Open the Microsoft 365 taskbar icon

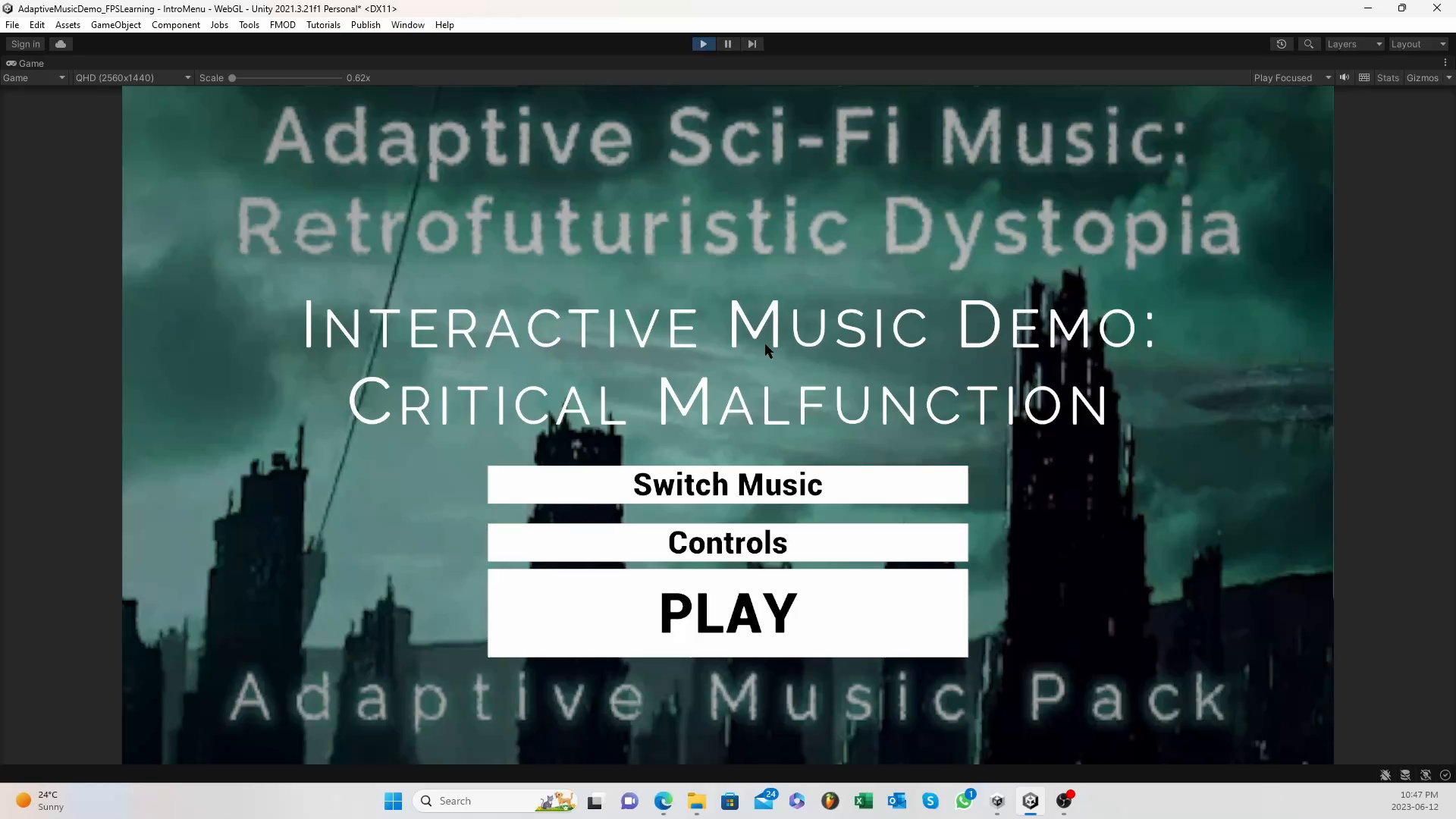point(797,801)
